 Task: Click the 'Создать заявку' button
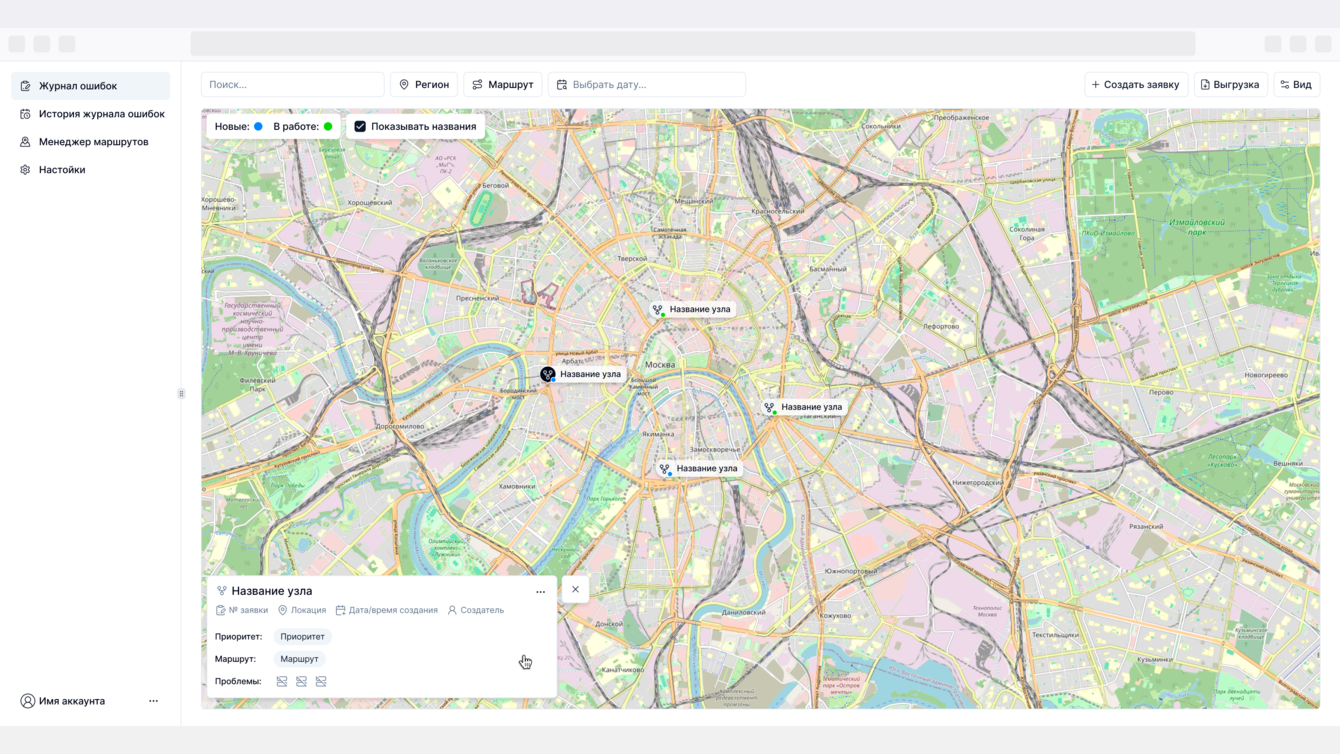tap(1136, 85)
